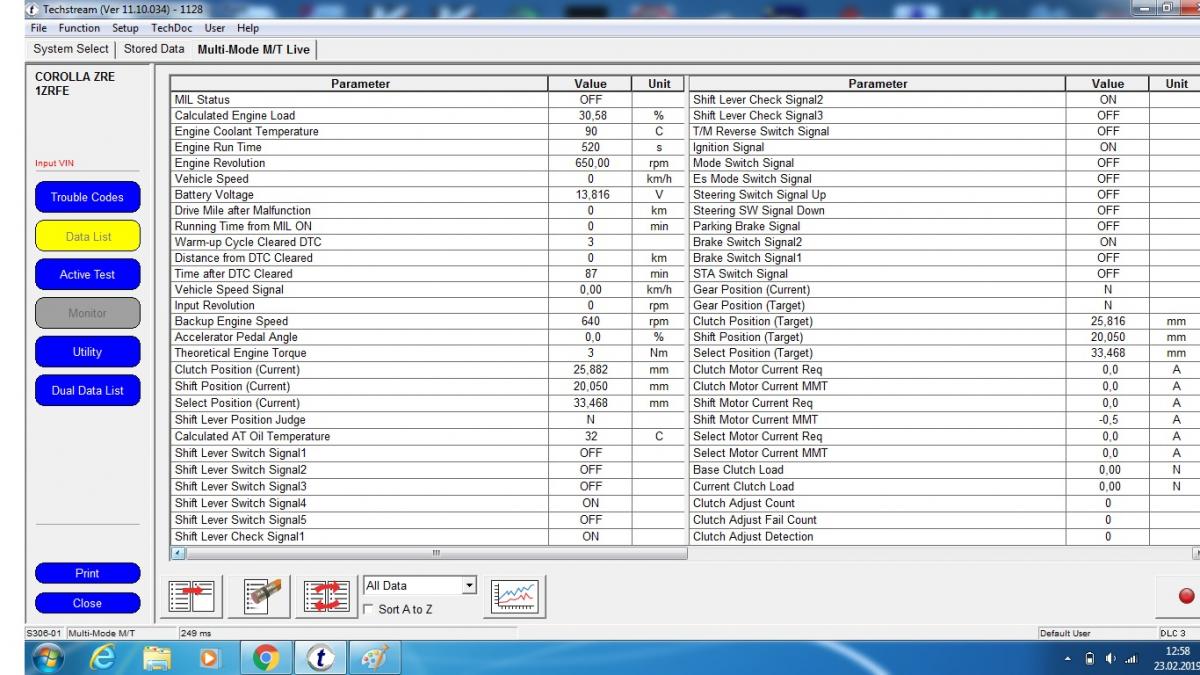Switch to System Select tab
This screenshot has height=675, width=1200.
click(x=71, y=49)
